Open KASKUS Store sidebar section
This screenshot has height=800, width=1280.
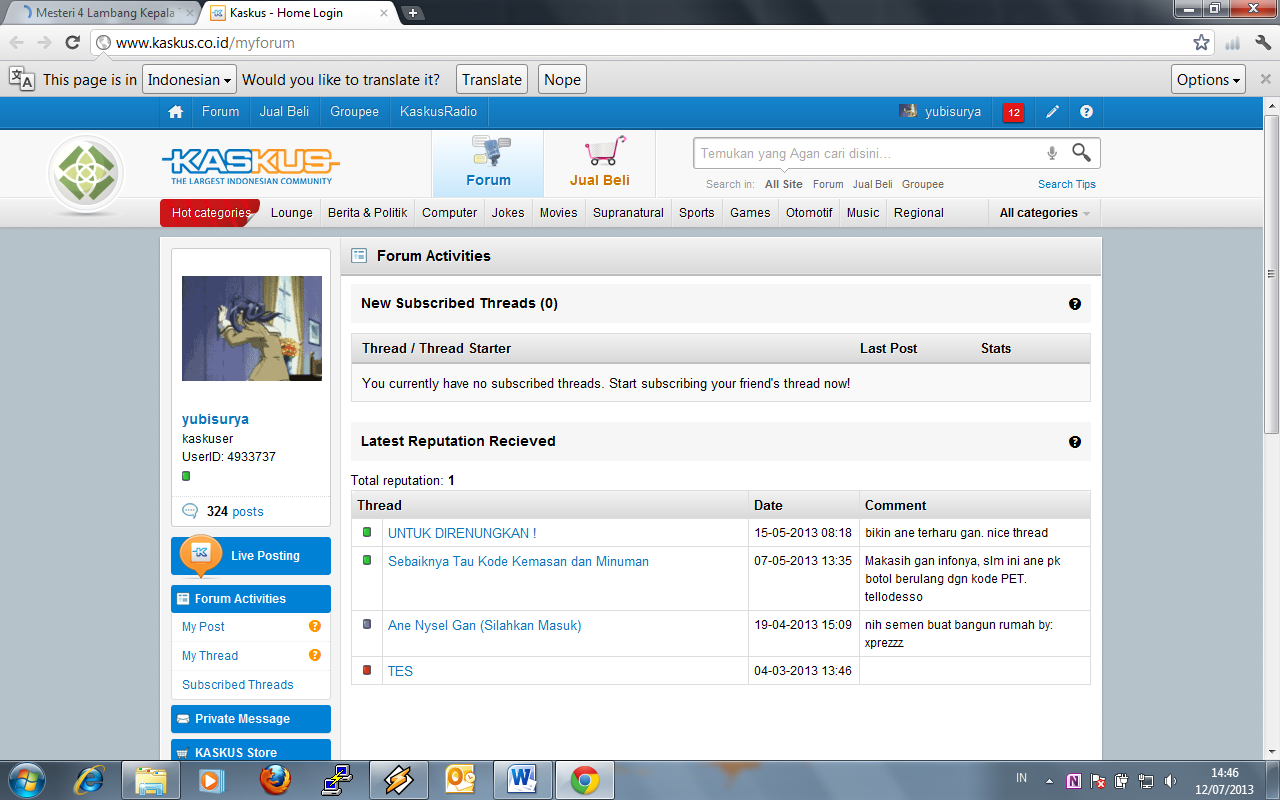pos(251,749)
